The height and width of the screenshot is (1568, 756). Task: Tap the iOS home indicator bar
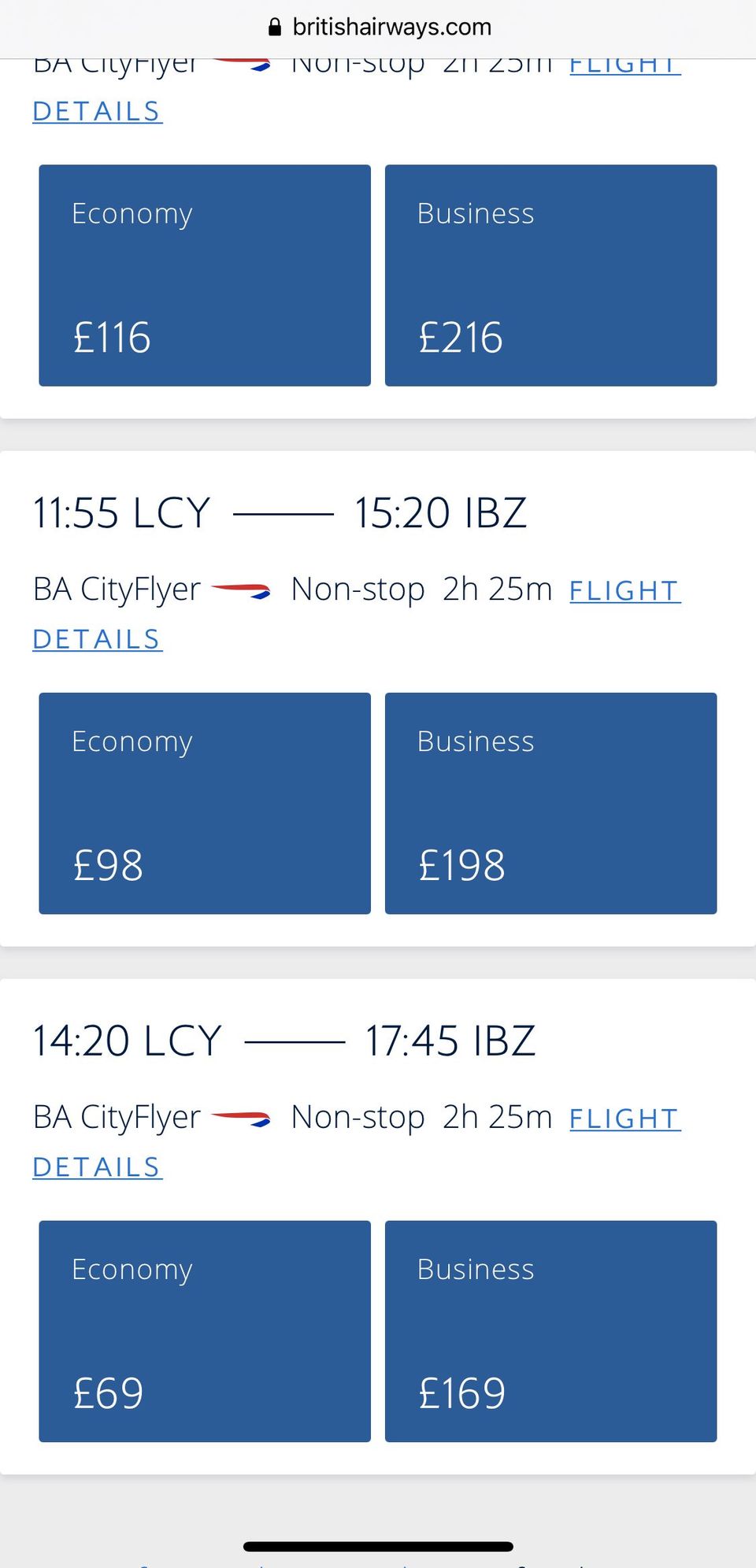(x=378, y=1547)
